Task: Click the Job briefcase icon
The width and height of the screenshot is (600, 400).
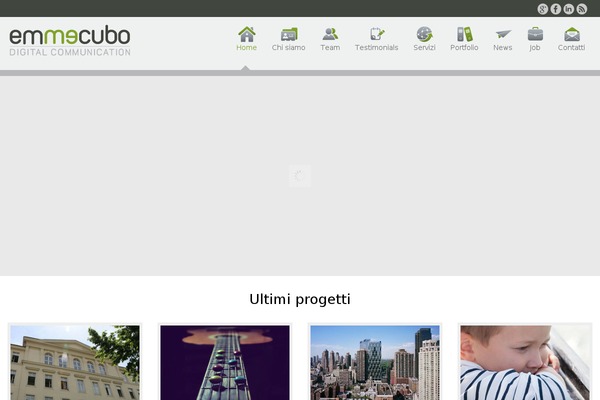Action: point(535,34)
